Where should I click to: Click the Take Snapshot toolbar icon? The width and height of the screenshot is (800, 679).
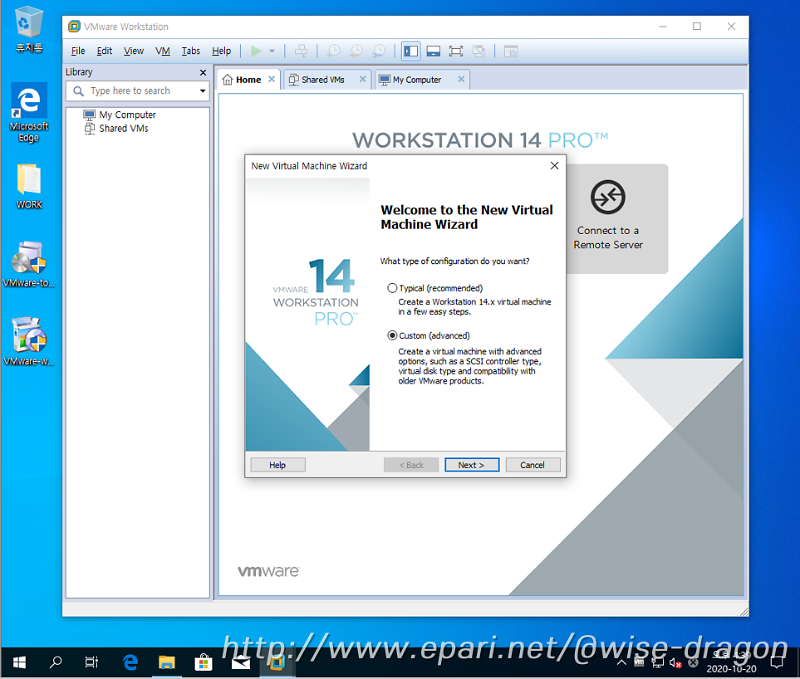click(x=334, y=51)
